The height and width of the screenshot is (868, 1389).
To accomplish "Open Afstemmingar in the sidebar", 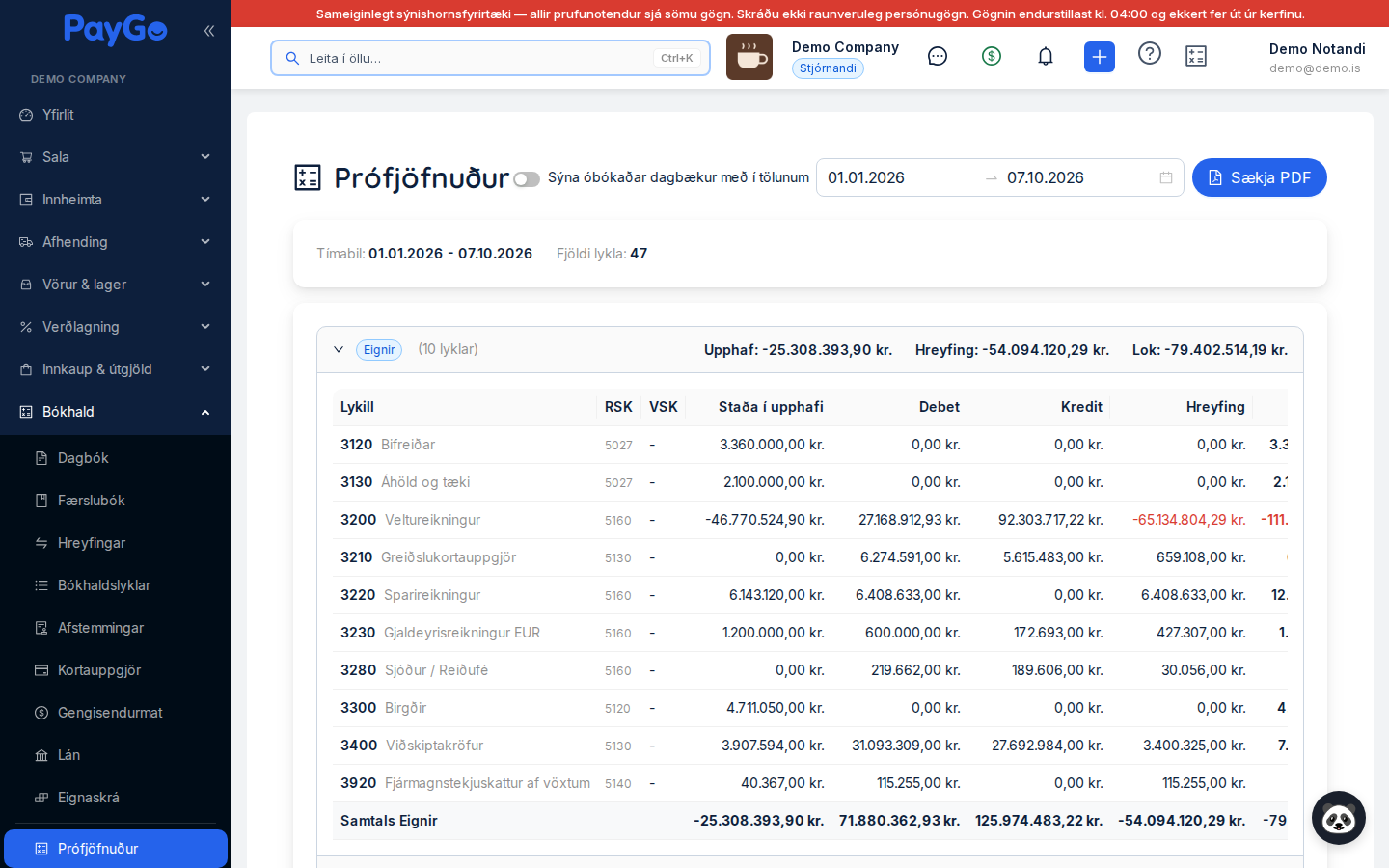I will click(x=116, y=628).
